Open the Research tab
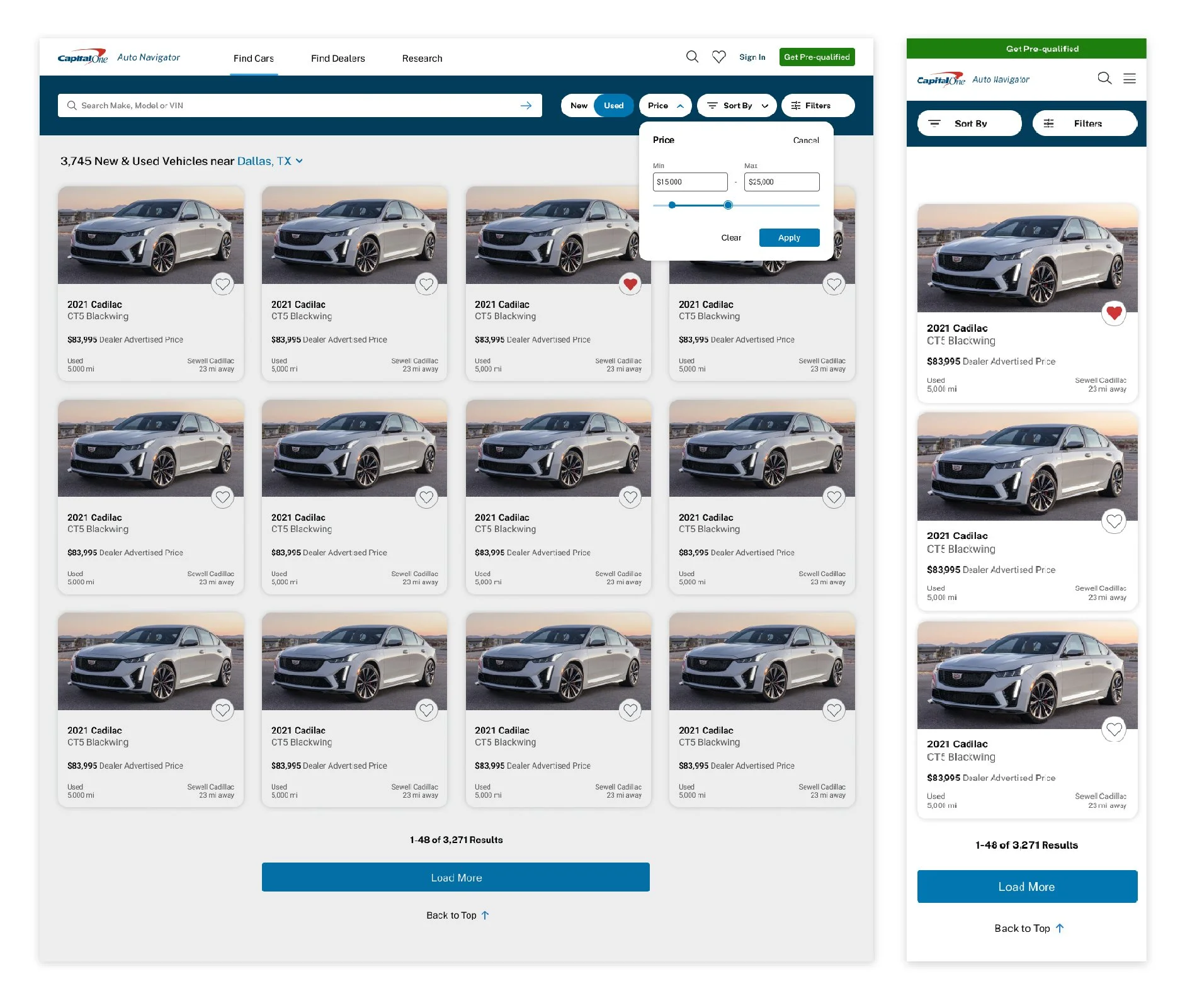The image size is (1180, 1008). coord(422,59)
